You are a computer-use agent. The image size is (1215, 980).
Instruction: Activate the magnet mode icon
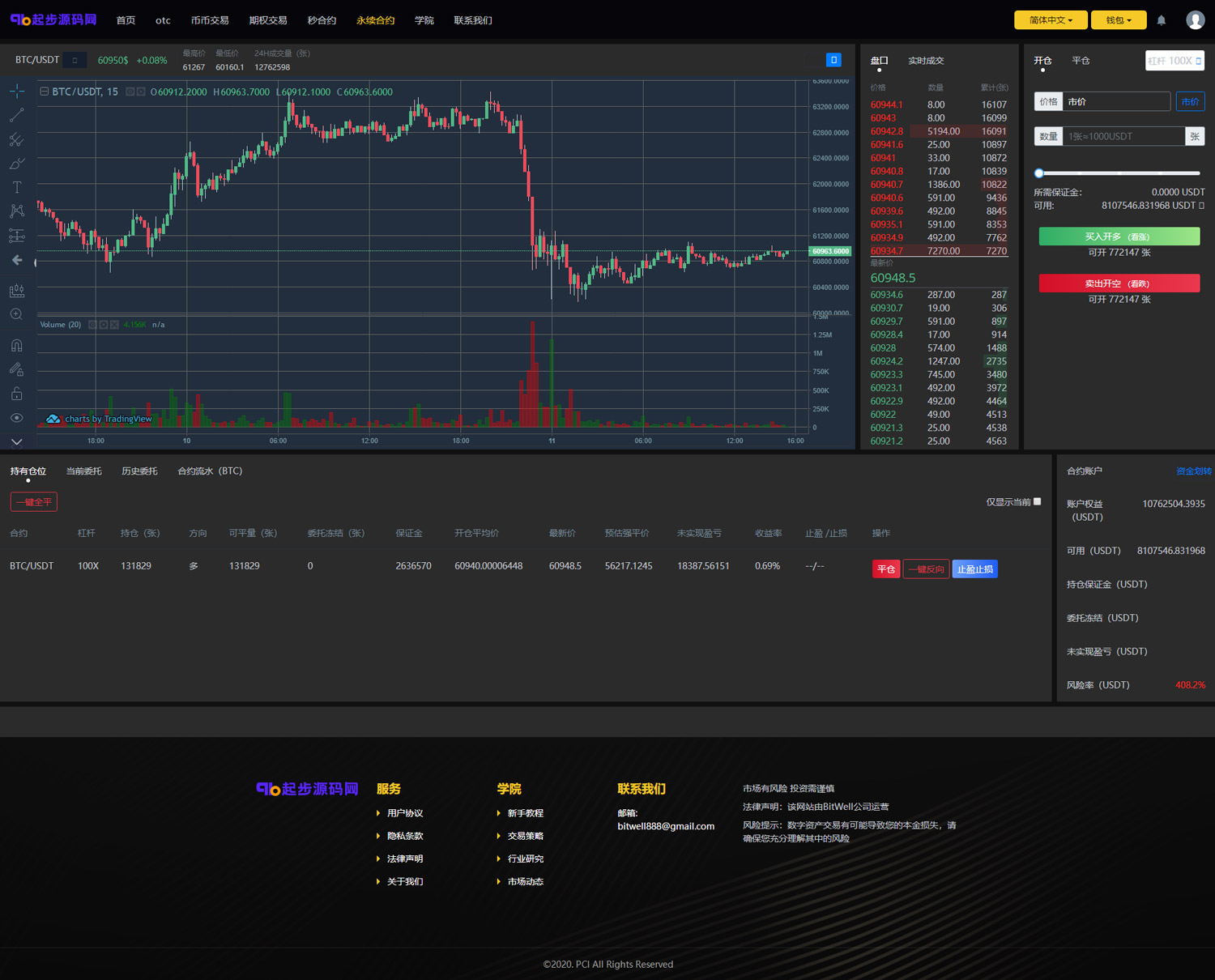[x=16, y=346]
